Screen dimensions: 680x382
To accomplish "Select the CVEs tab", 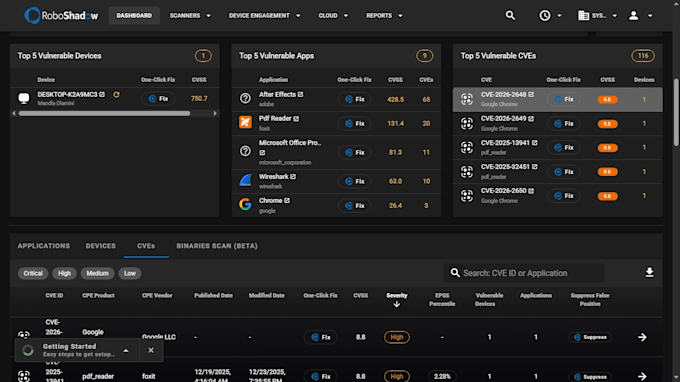I will pos(146,246).
